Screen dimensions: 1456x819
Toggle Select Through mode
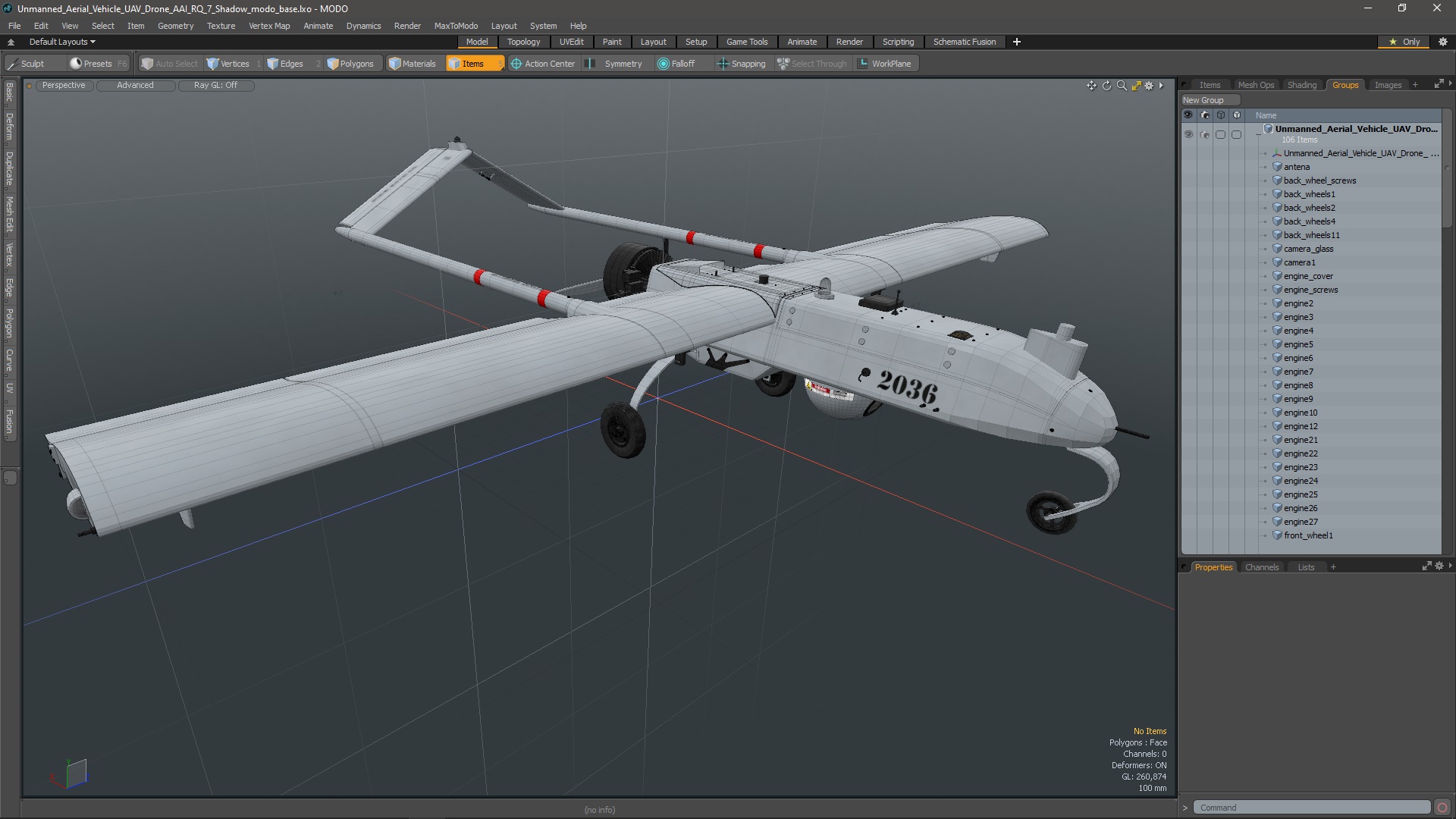pyautogui.click(x=812, y=64)
